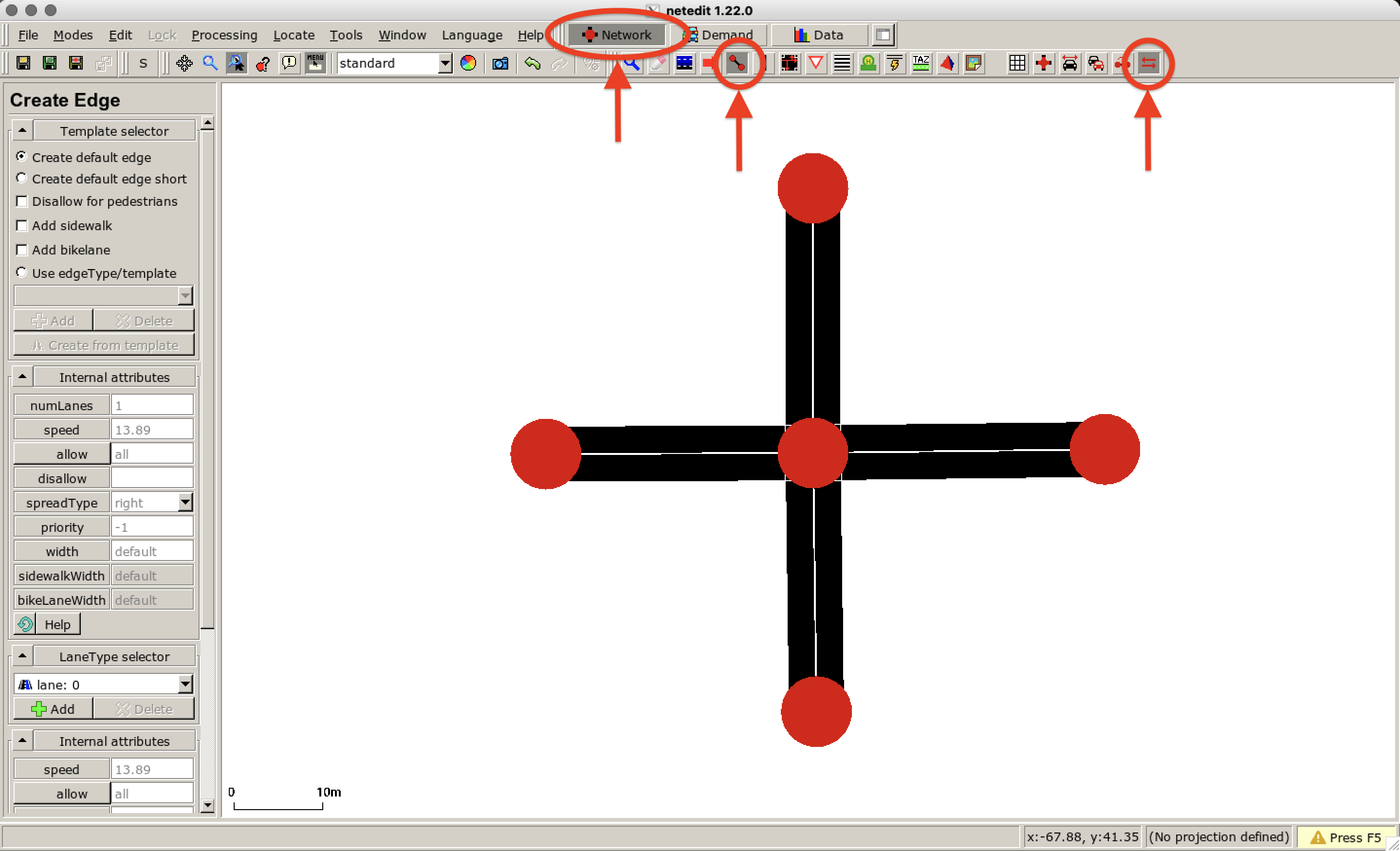This screenshot has height=851, width=1400.
Task: Open the color scheme wheel tool
Action: (468, 64)
